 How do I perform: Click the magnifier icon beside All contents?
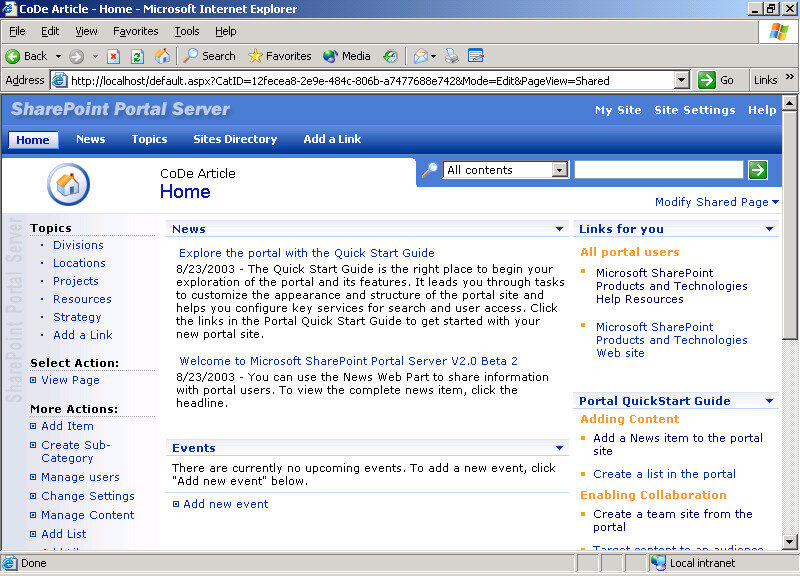430,170
